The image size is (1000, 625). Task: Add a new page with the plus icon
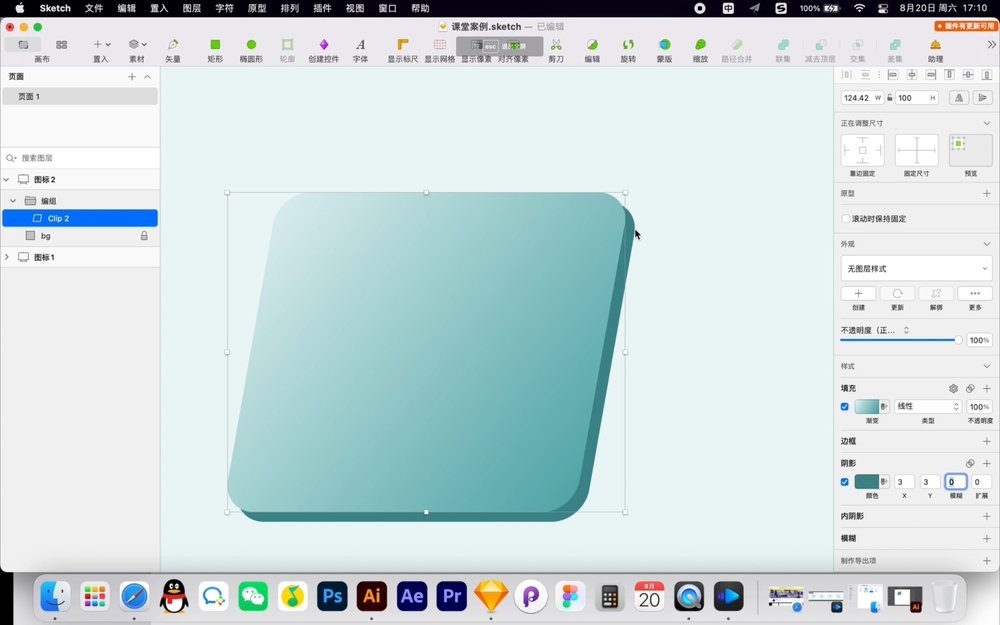point(132,77)
